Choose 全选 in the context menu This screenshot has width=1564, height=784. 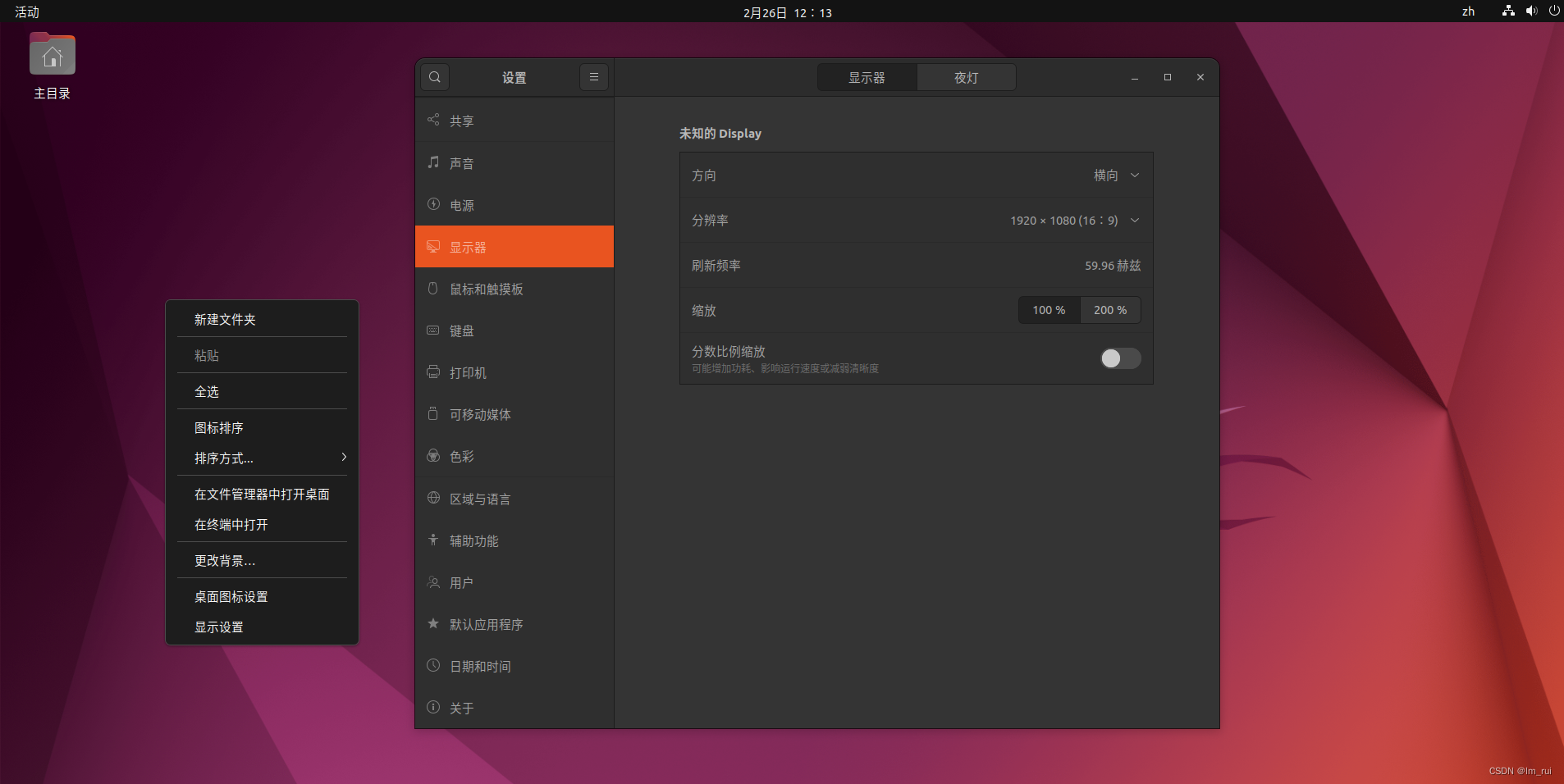point(262,391)
